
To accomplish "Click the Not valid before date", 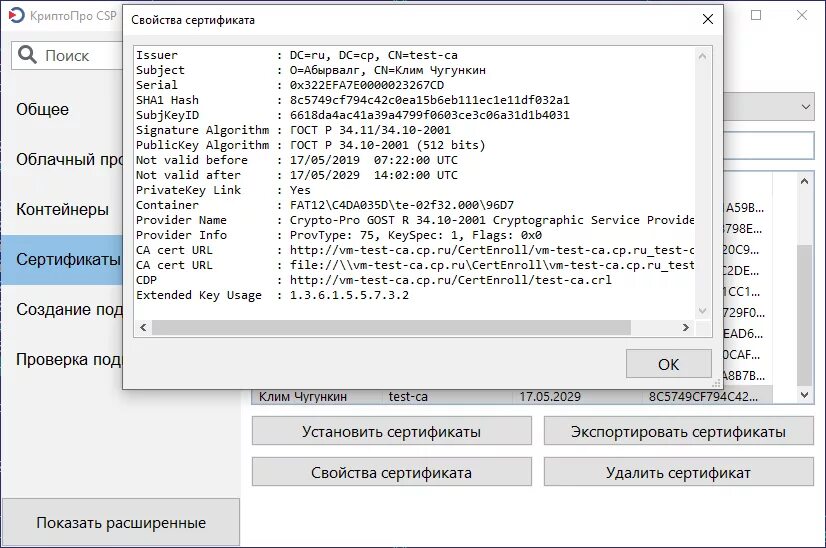I will click(373, 160).
